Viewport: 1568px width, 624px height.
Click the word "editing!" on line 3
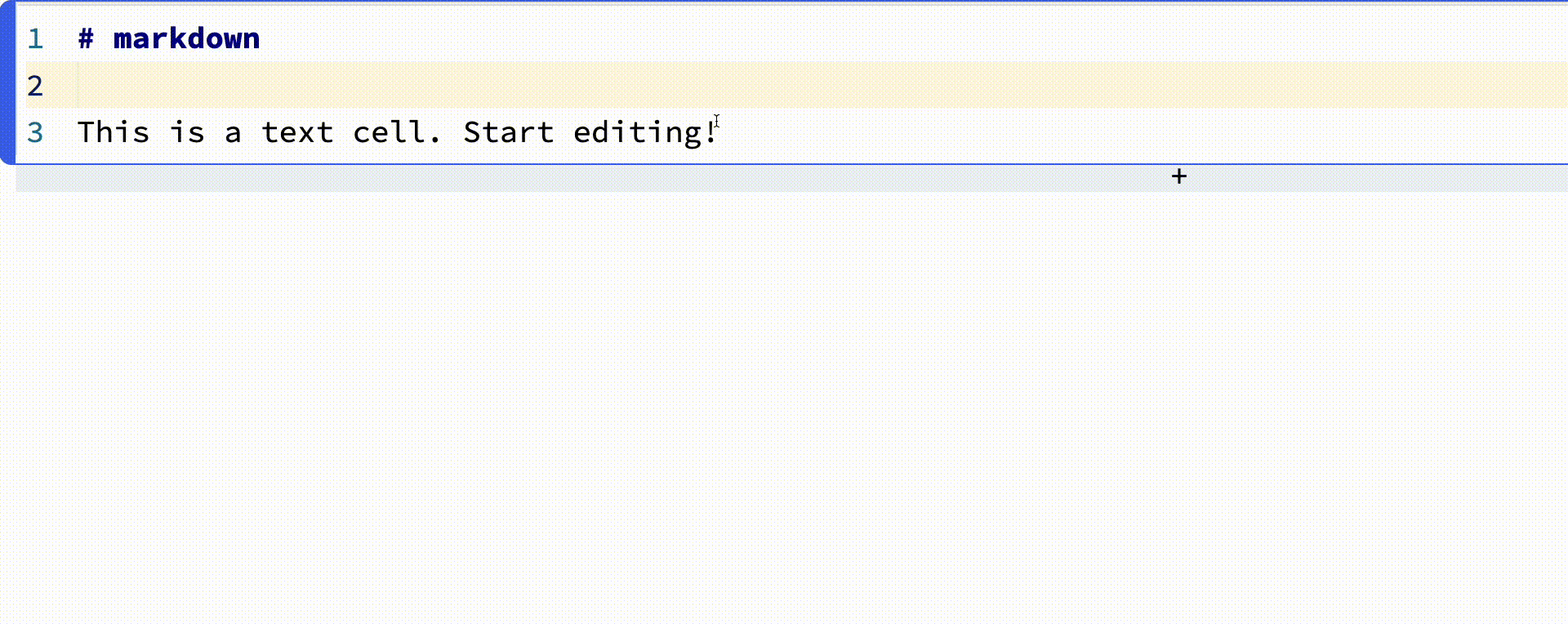[645, 132]
